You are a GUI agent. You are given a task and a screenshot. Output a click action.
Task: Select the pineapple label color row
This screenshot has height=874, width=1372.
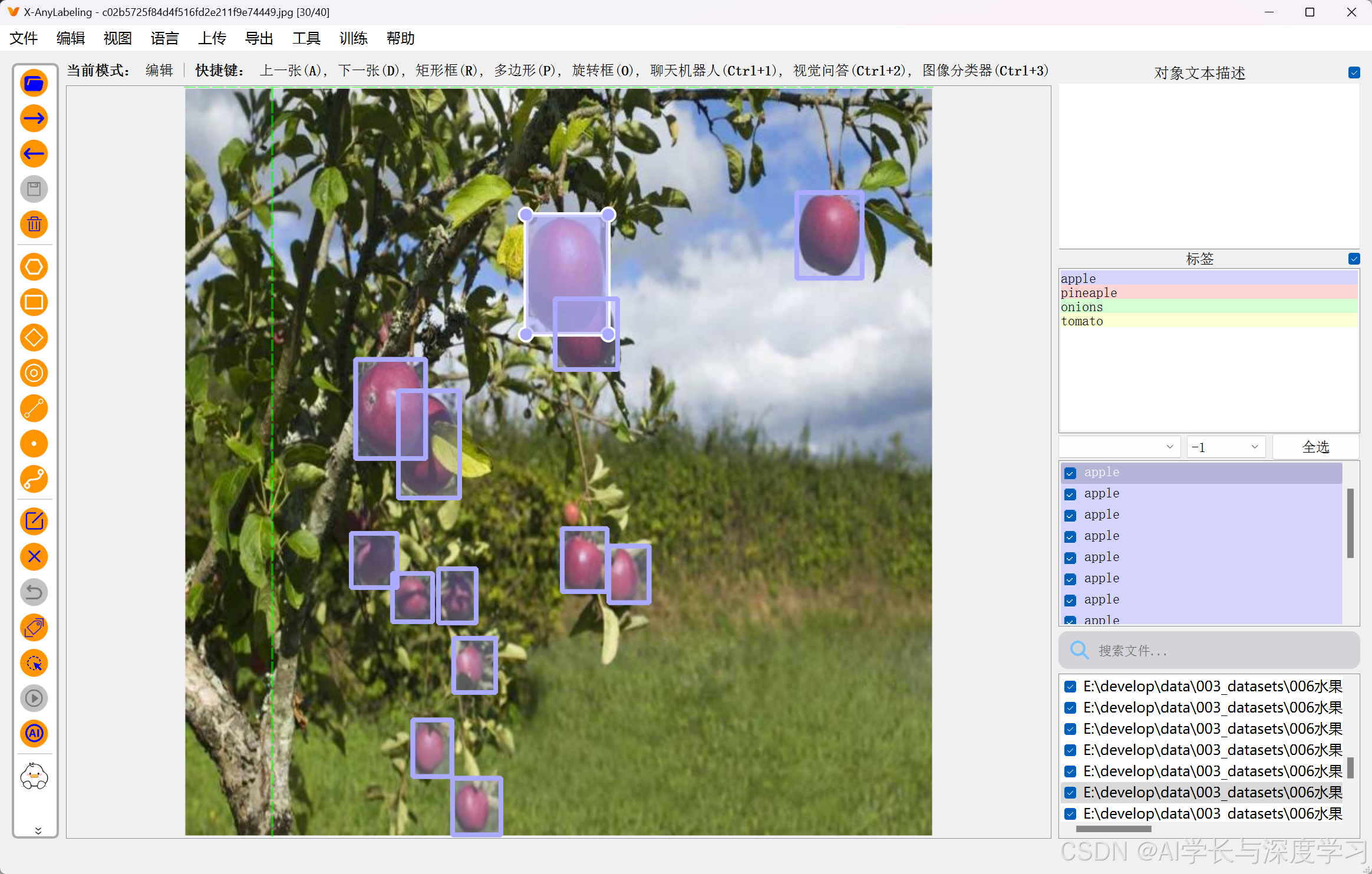pos(1208,293)
